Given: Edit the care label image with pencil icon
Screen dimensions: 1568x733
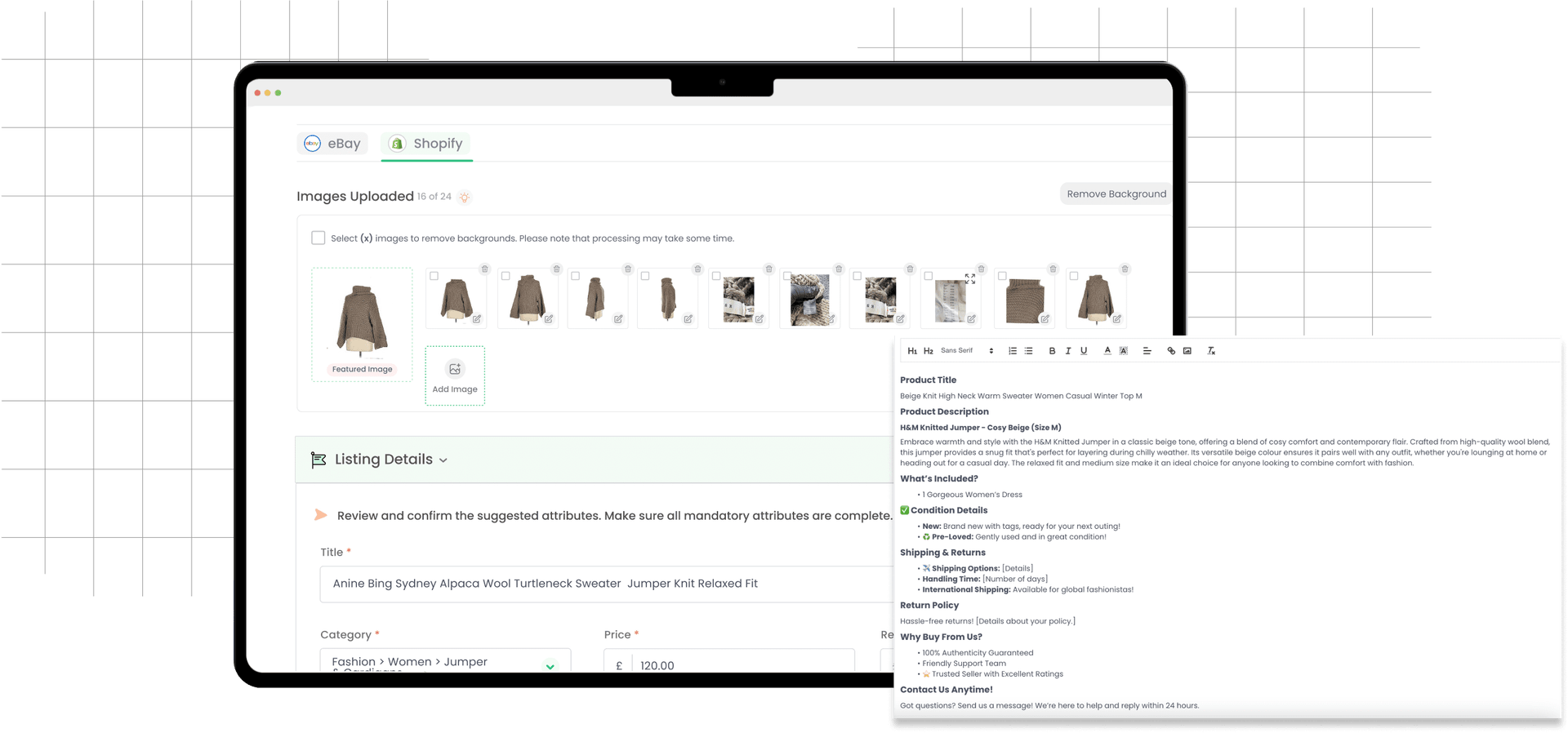Looking at the screenshot, I should tap(971, 319).
